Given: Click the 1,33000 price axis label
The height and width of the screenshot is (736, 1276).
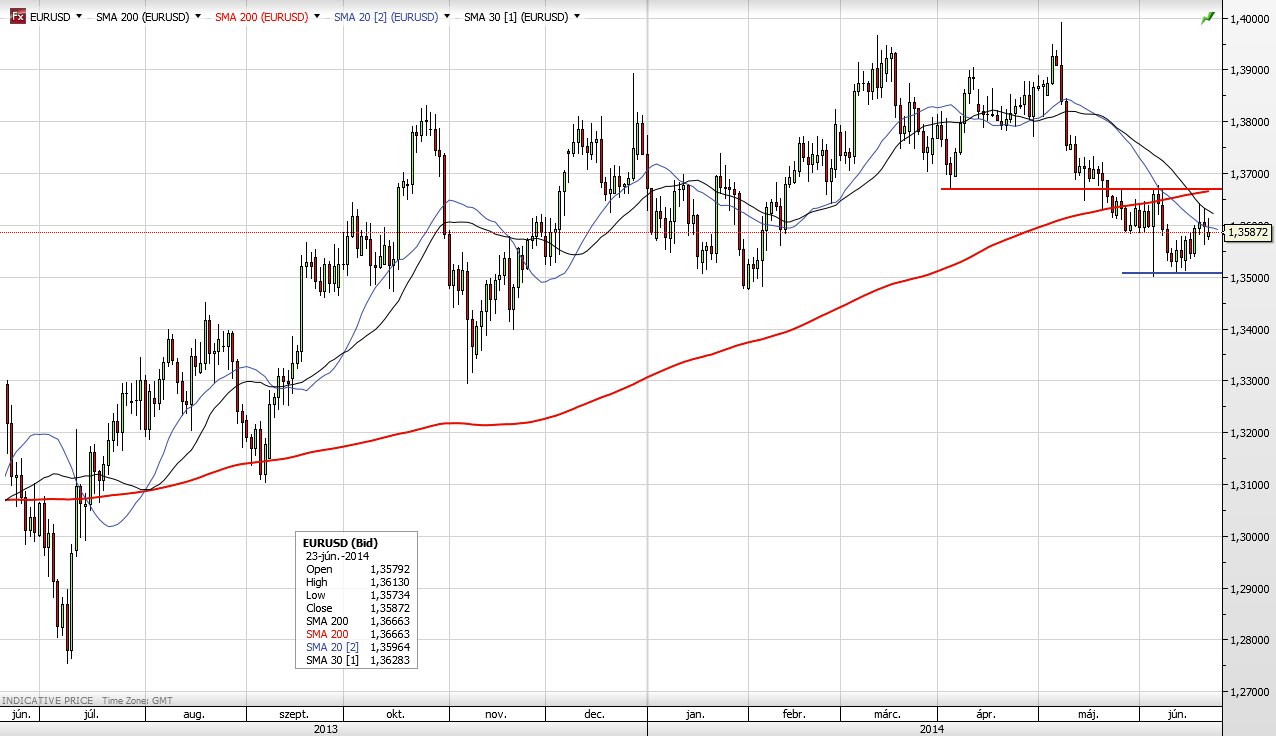Looking at the screenshot, I should (x=1251, y=382).
